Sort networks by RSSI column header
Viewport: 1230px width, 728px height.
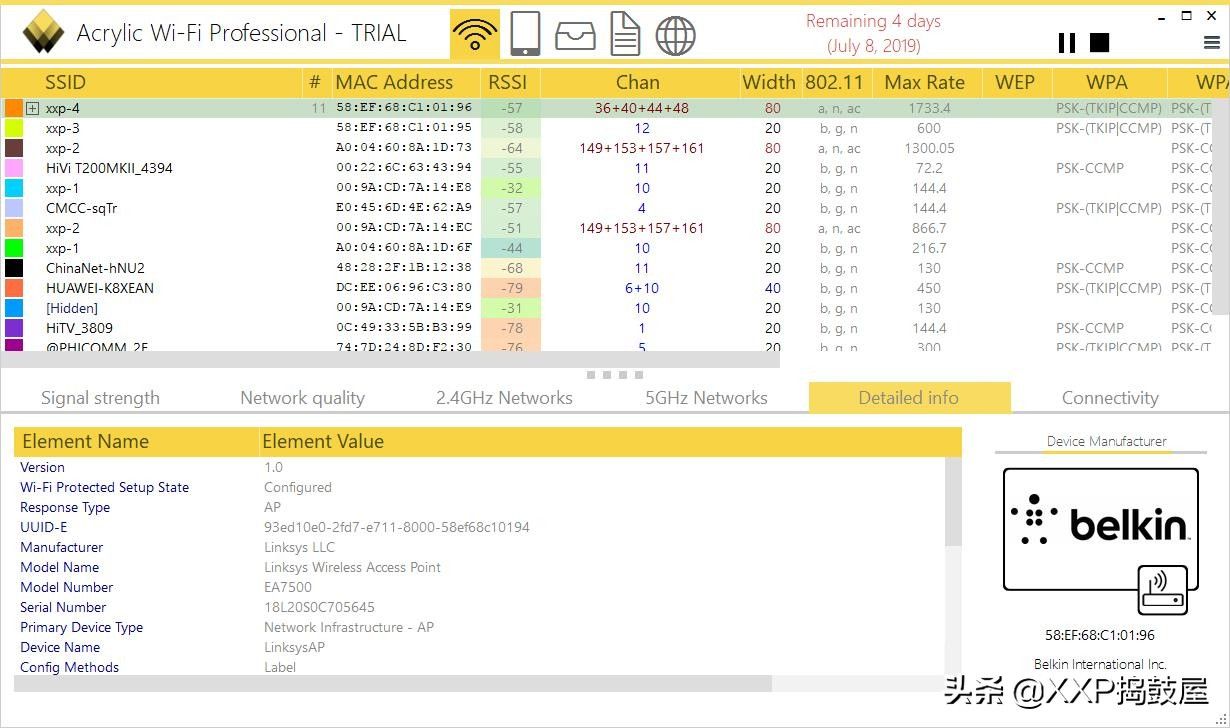[508, 82]
